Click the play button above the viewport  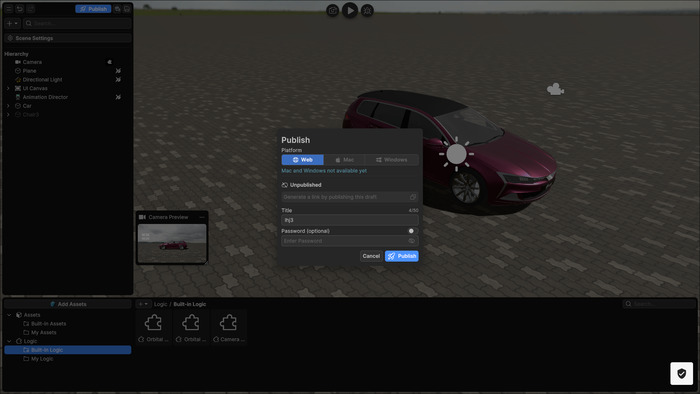pyautogui.click(x=350, y=10)
